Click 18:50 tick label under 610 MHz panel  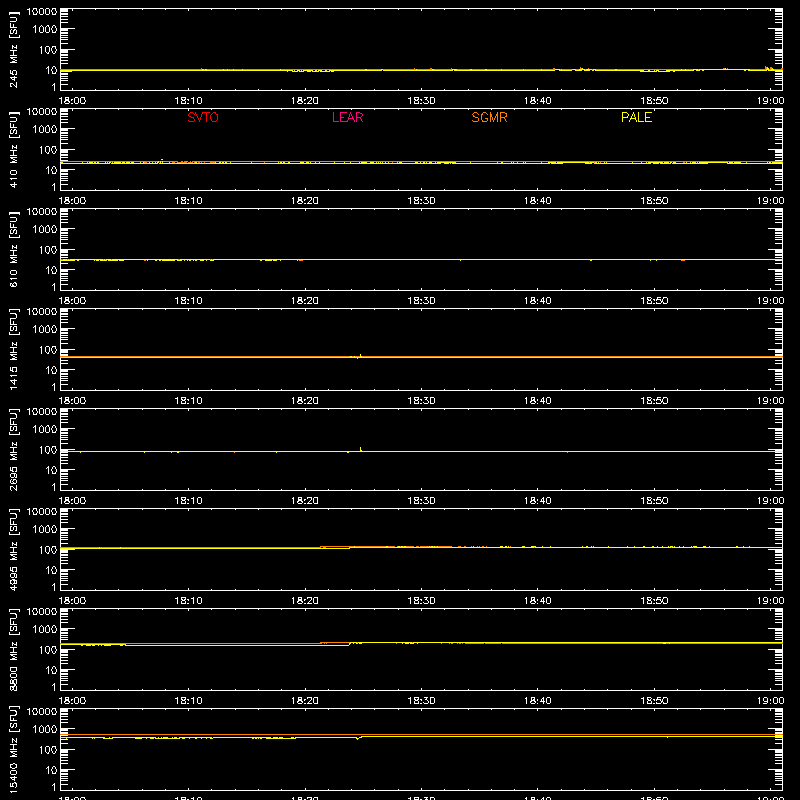654,301
